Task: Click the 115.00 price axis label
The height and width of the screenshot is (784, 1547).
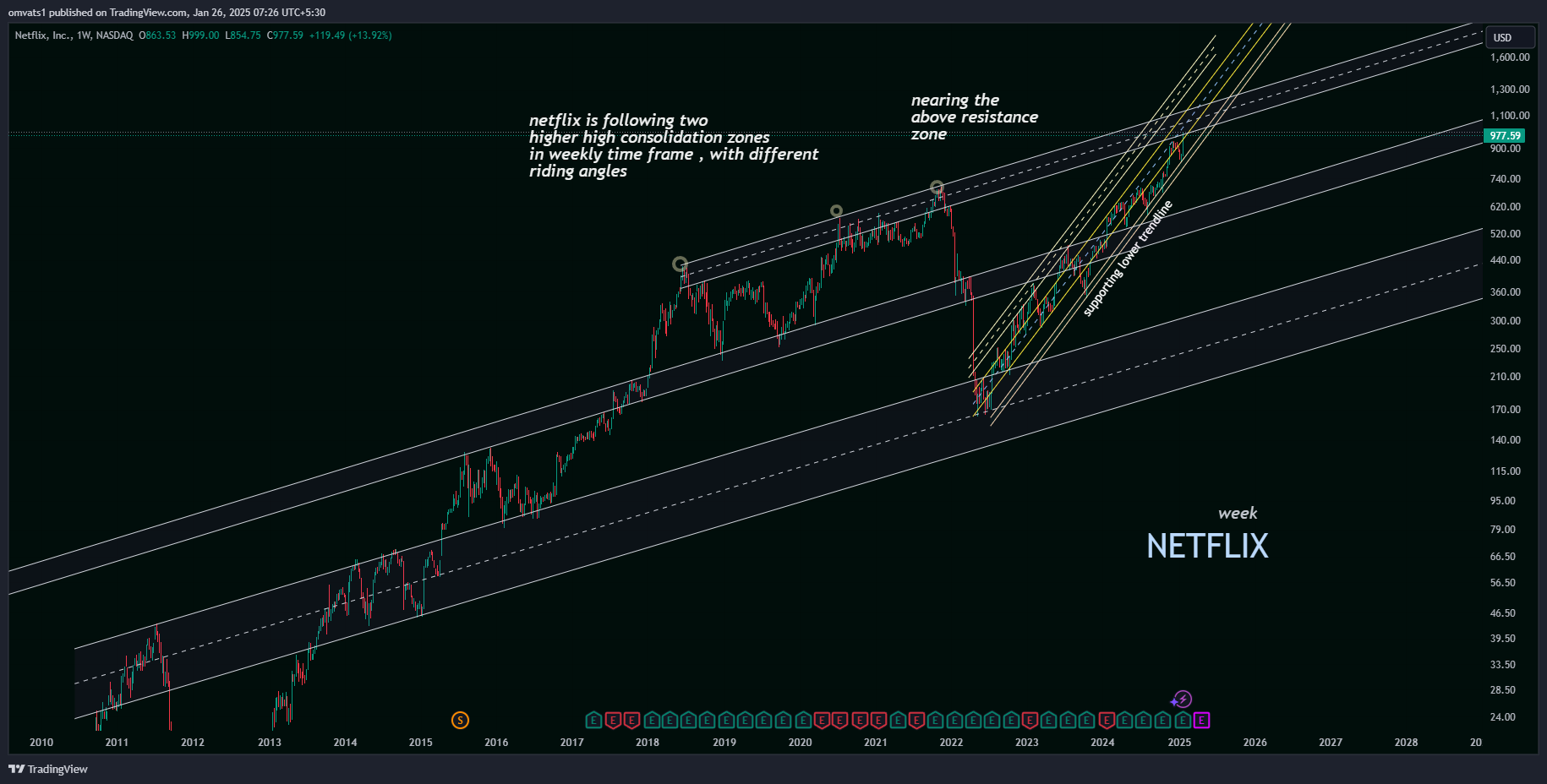Action: point(1506,471)
